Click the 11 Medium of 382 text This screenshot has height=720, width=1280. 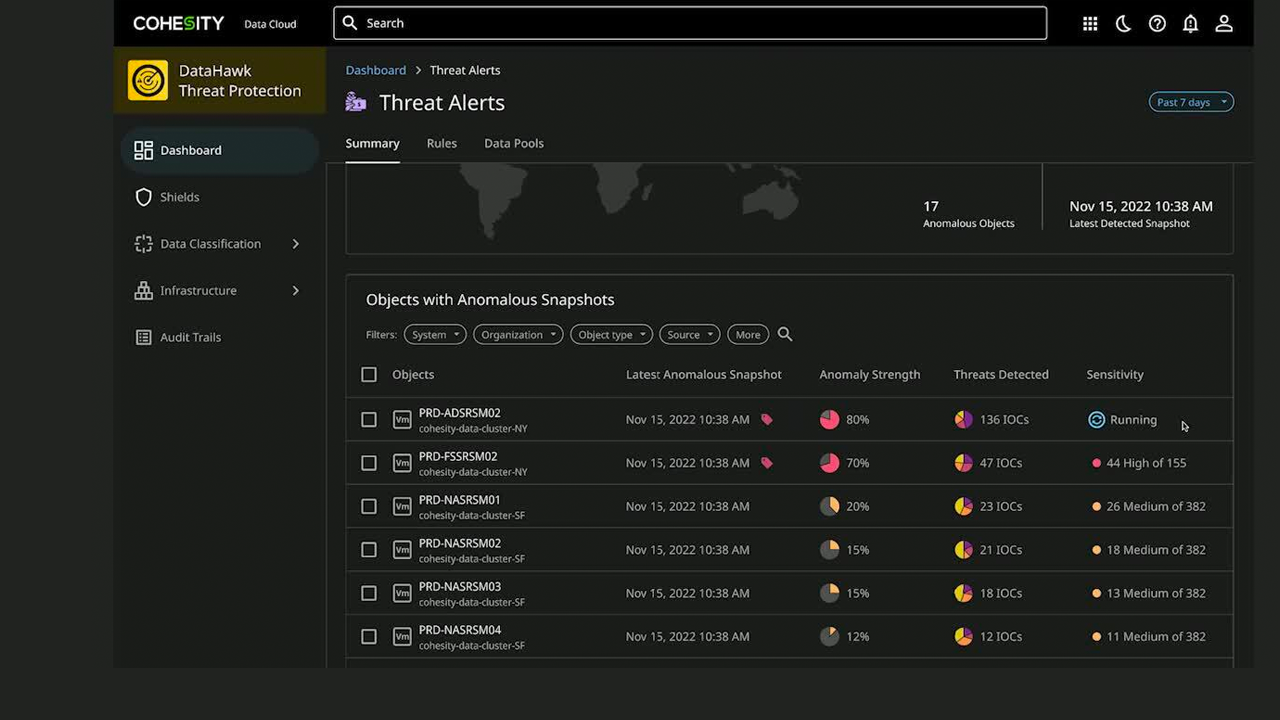coord(1156,636)
